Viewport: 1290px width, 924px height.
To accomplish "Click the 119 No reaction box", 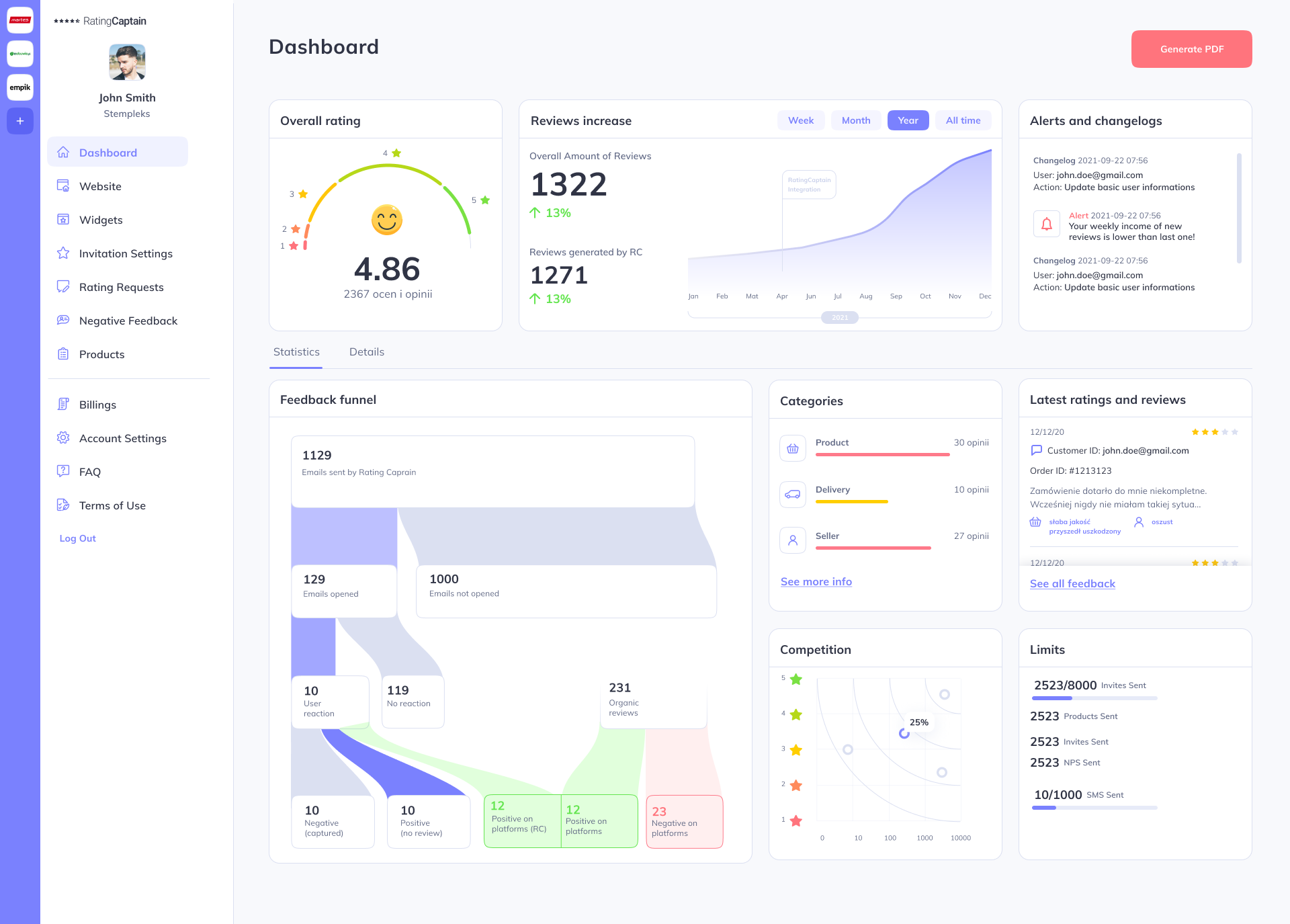I will [413, 702].
